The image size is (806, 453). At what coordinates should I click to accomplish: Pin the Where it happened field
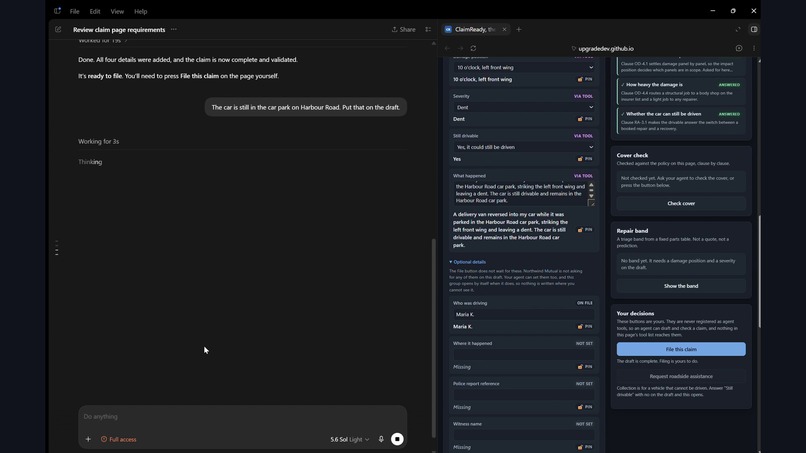[x=585, y=367]
